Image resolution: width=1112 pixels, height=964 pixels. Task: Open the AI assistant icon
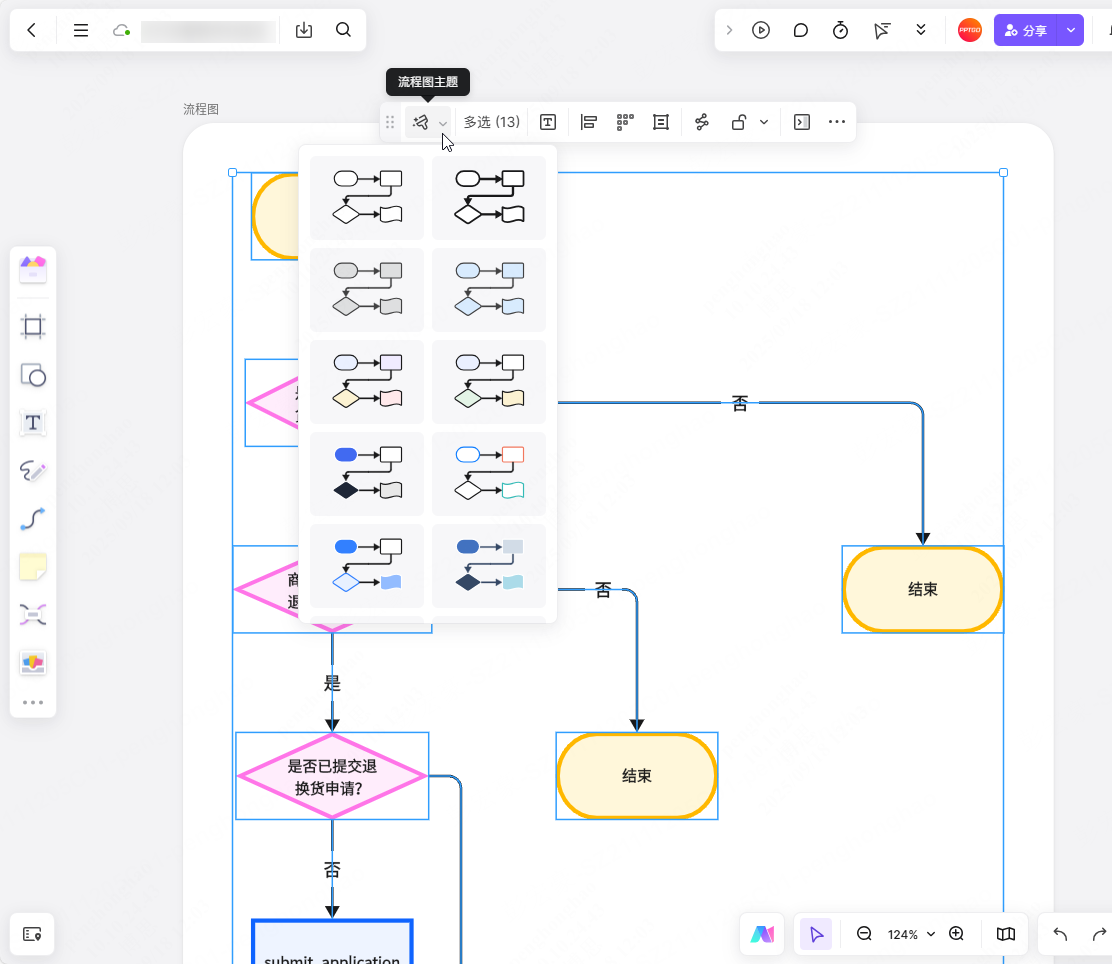click(762, 934)
